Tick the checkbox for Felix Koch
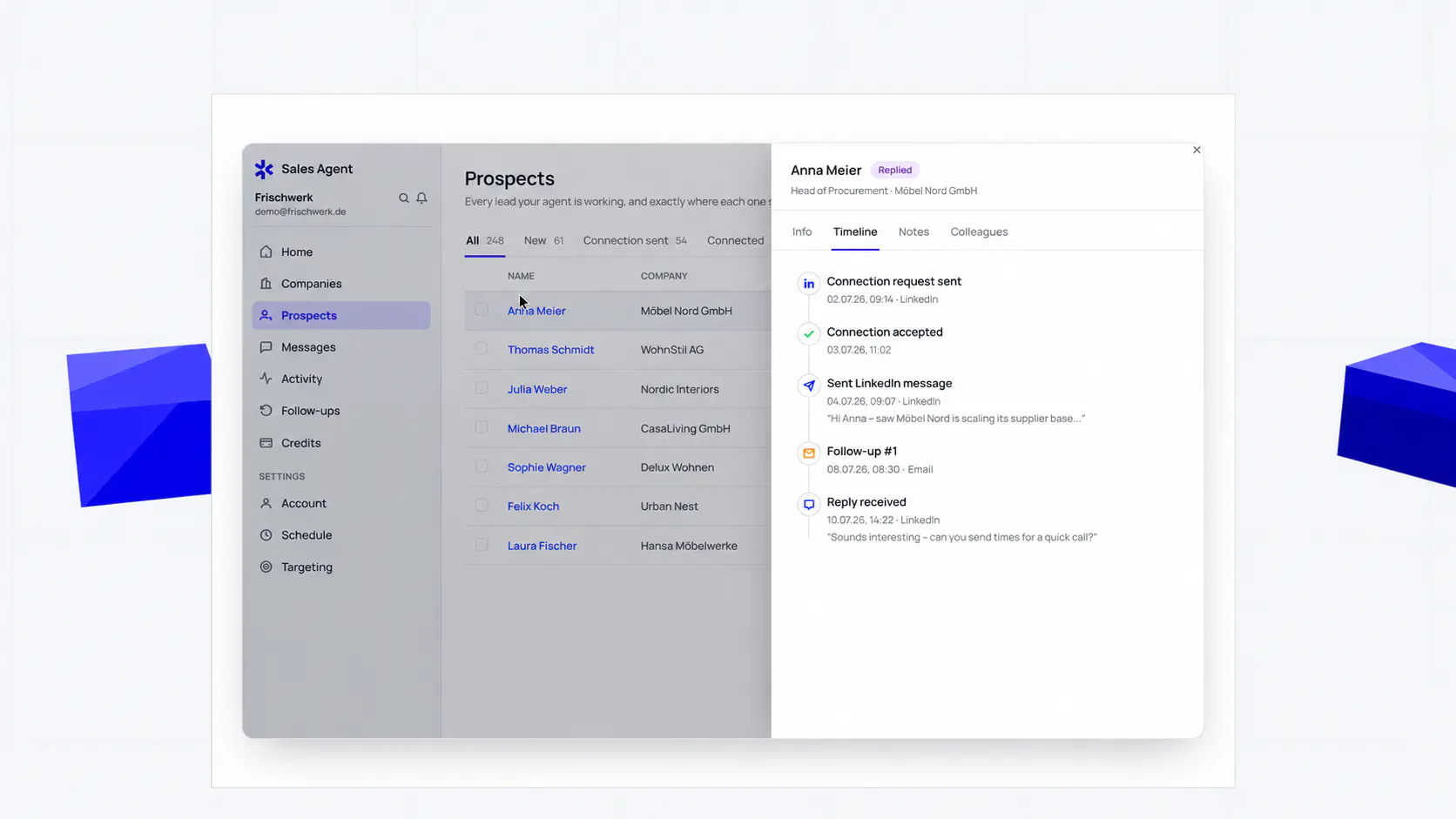This screenshot has width=1456, height=819. click(482, 505)
